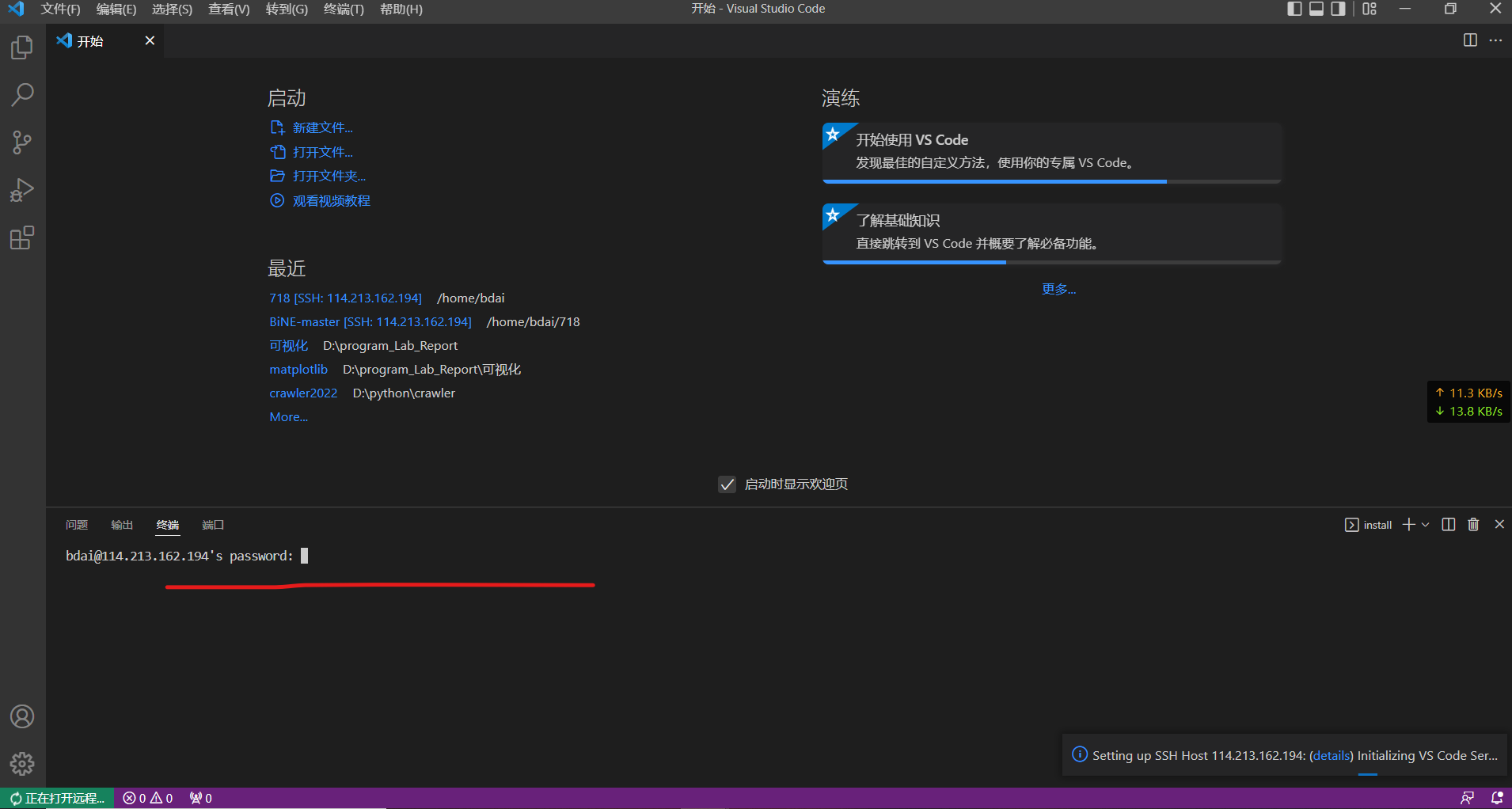Screen dimensions: 1512x809
Task: Switch to 问题 panel tab
Action: pyautogui.click(x=77, y=525)
